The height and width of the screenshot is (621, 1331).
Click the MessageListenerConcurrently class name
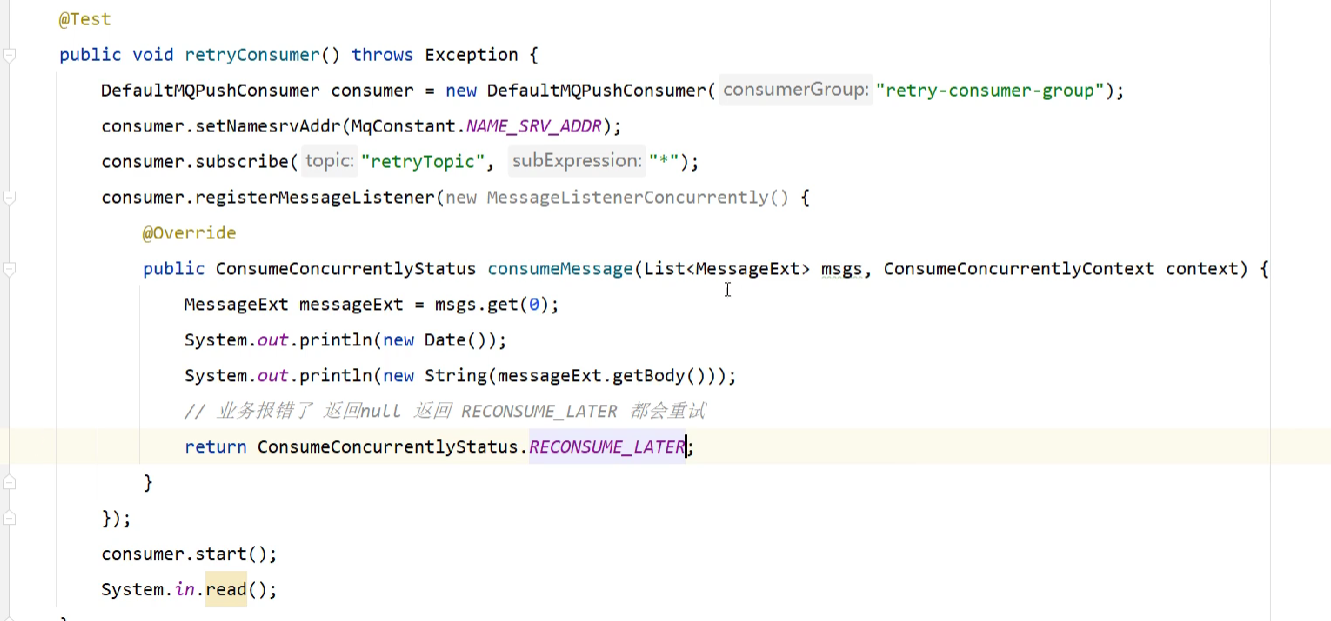pos(627,198)
